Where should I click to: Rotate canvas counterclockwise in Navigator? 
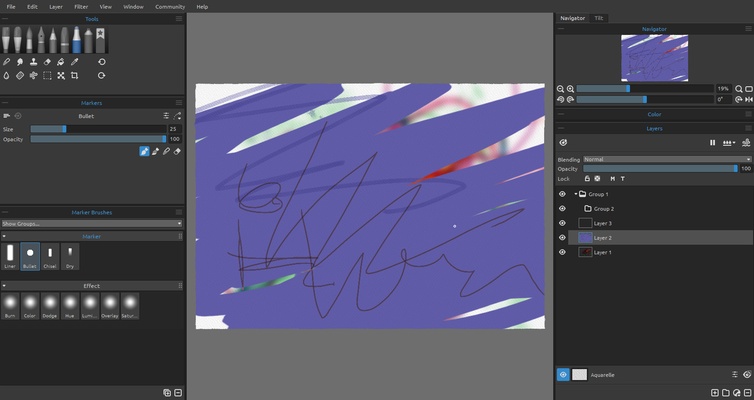[560, 100]
